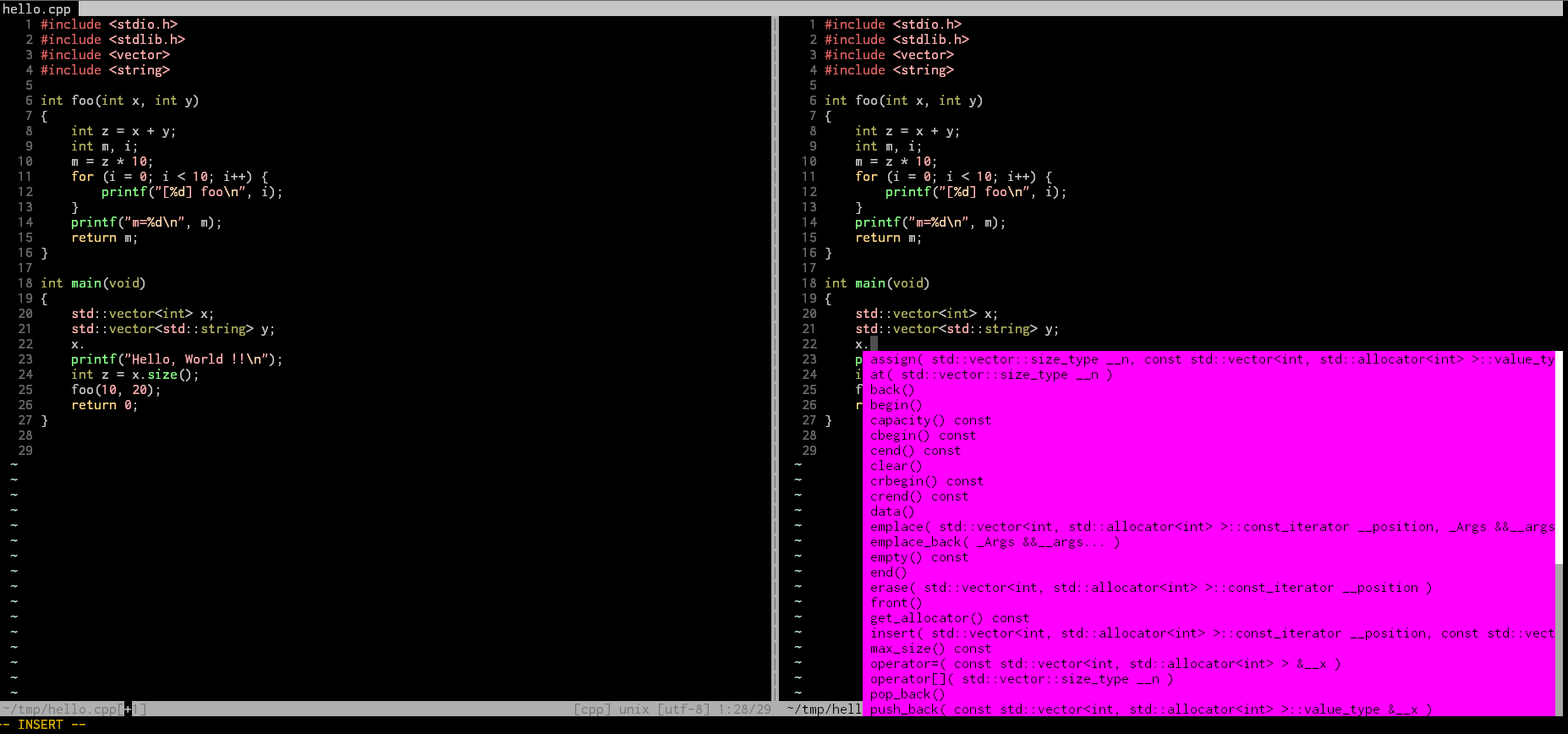Select emplace( completion entry
This screenshot has width=1568, height=734.
point(1209,527)
